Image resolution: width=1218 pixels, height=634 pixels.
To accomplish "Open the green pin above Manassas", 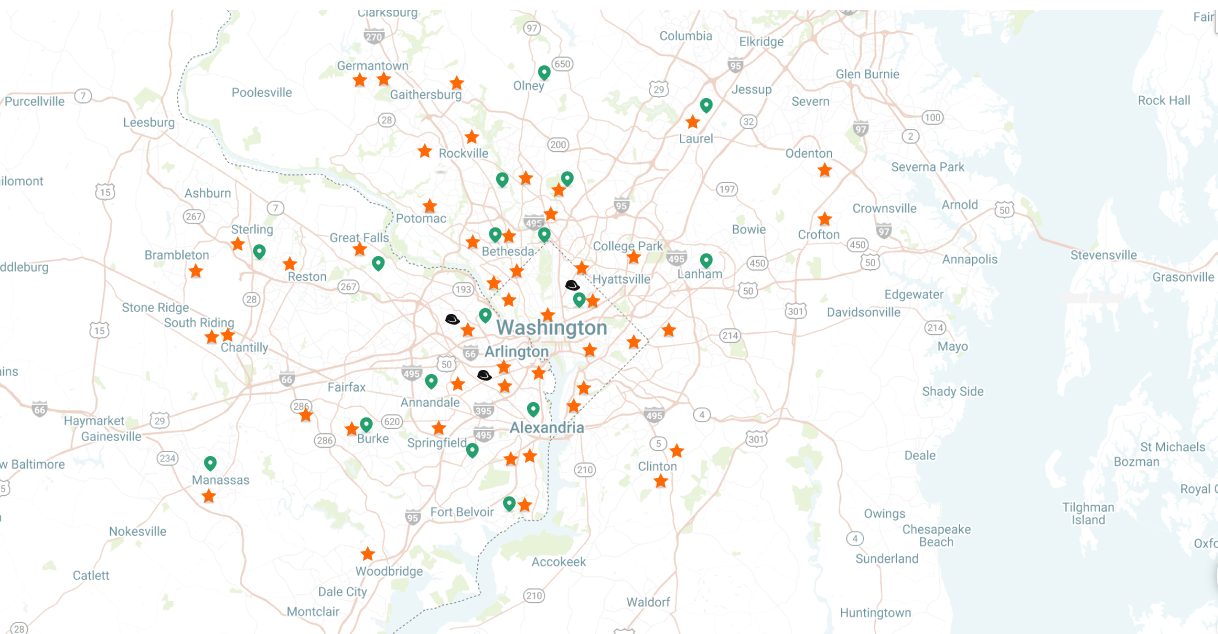I will [x=210, y=463].
